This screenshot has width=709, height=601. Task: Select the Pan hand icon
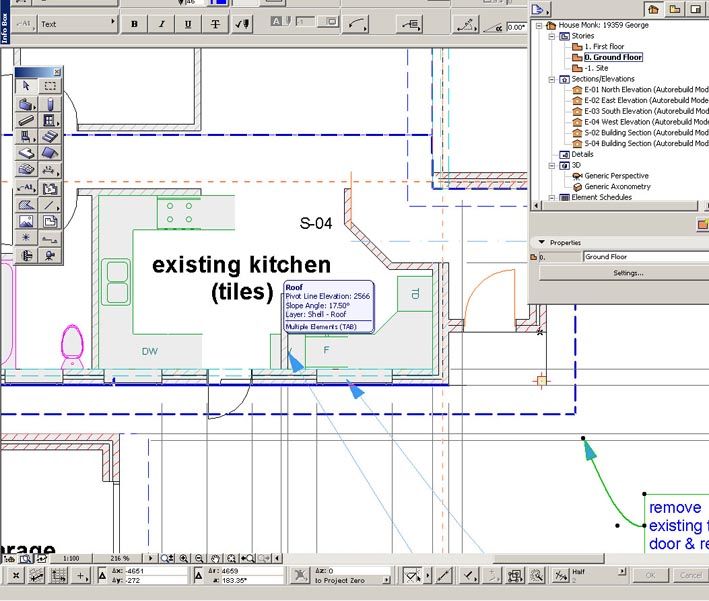215,558
